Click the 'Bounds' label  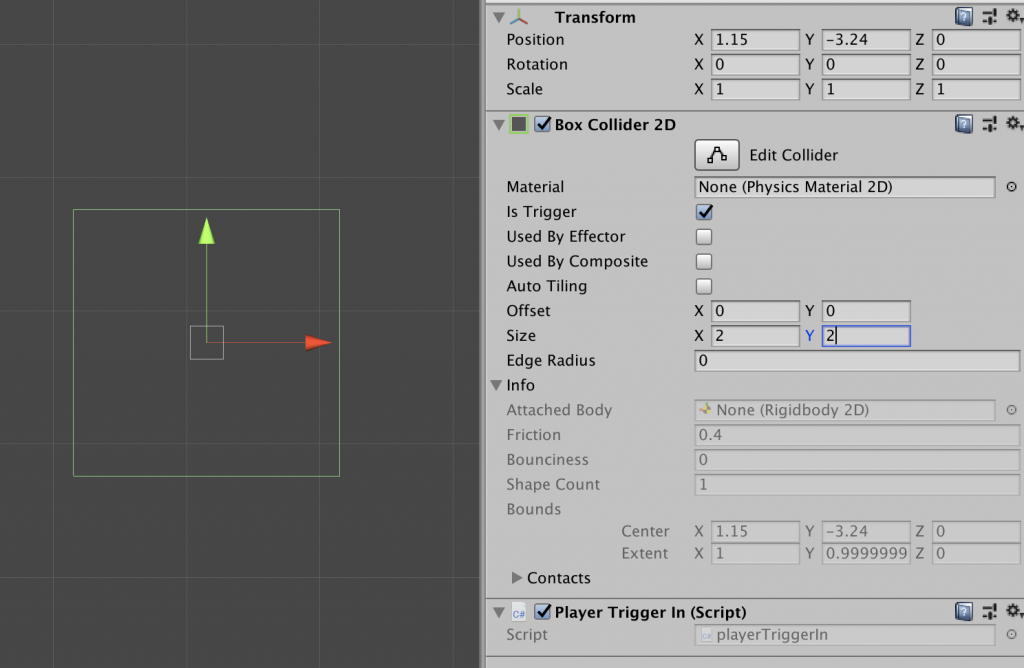[x=534, y=509]
